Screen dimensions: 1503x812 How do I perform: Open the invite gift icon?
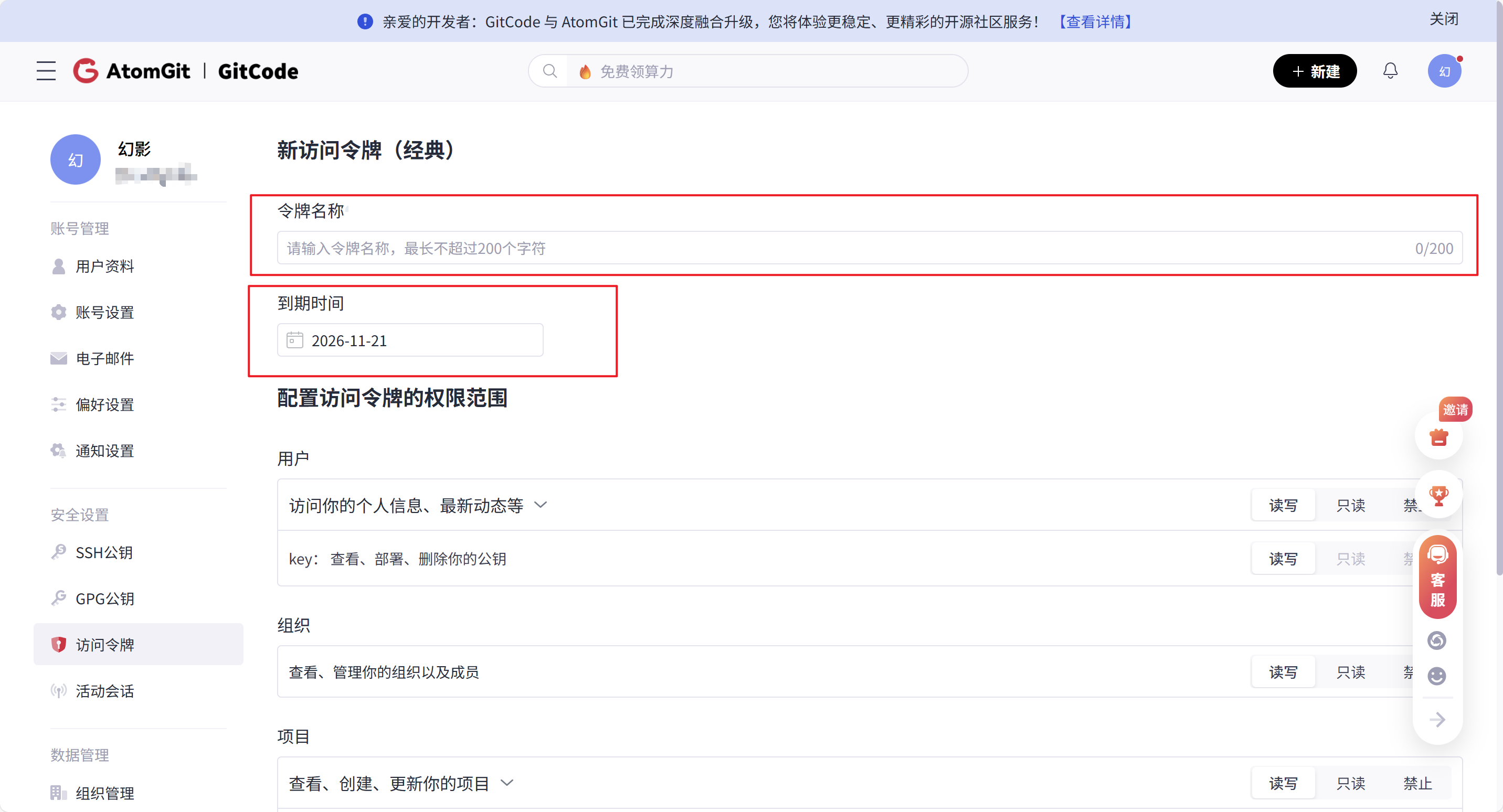[x=1438, y=437]
